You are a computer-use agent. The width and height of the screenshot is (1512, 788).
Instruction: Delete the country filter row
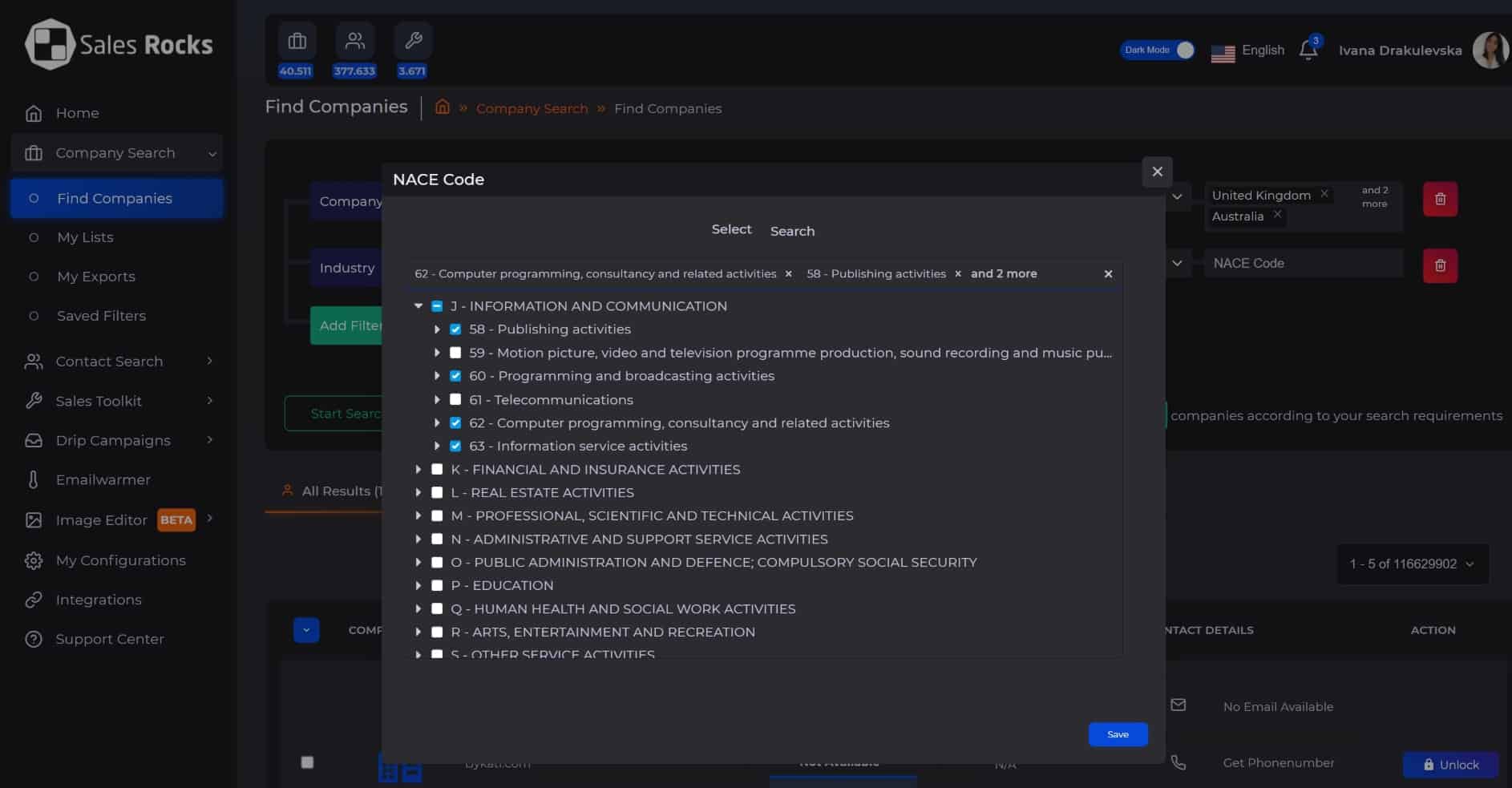pos(1439,199)
